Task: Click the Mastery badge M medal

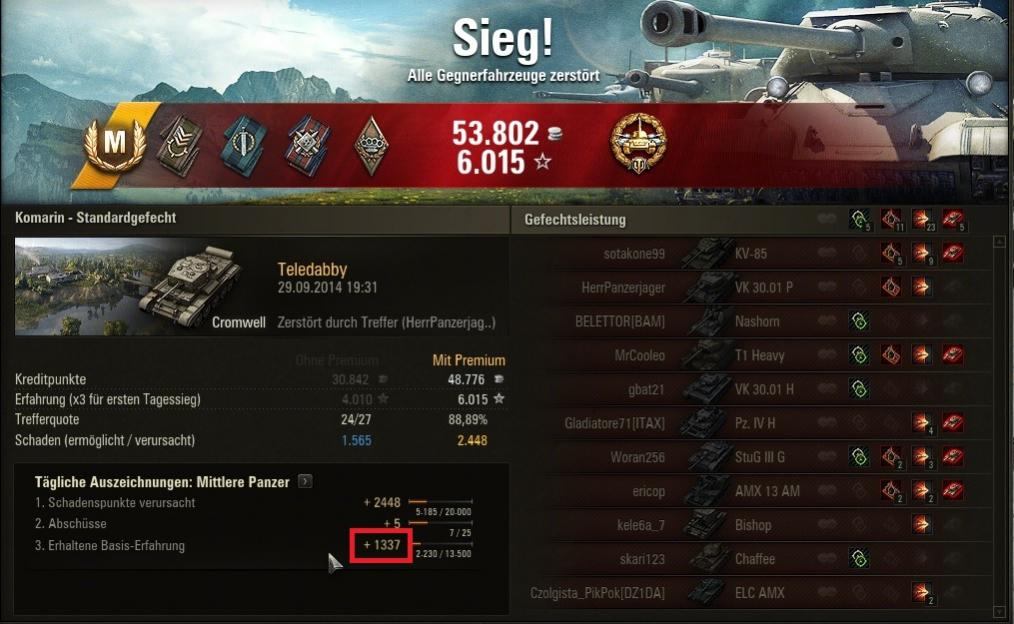Action: (115, 143)
